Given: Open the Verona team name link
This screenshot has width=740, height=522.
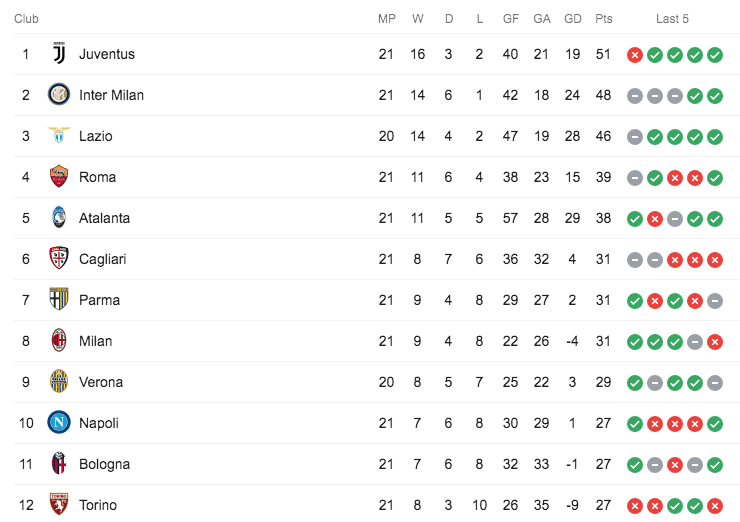Looking at the screenshot, I should click(x=101, y=382).
